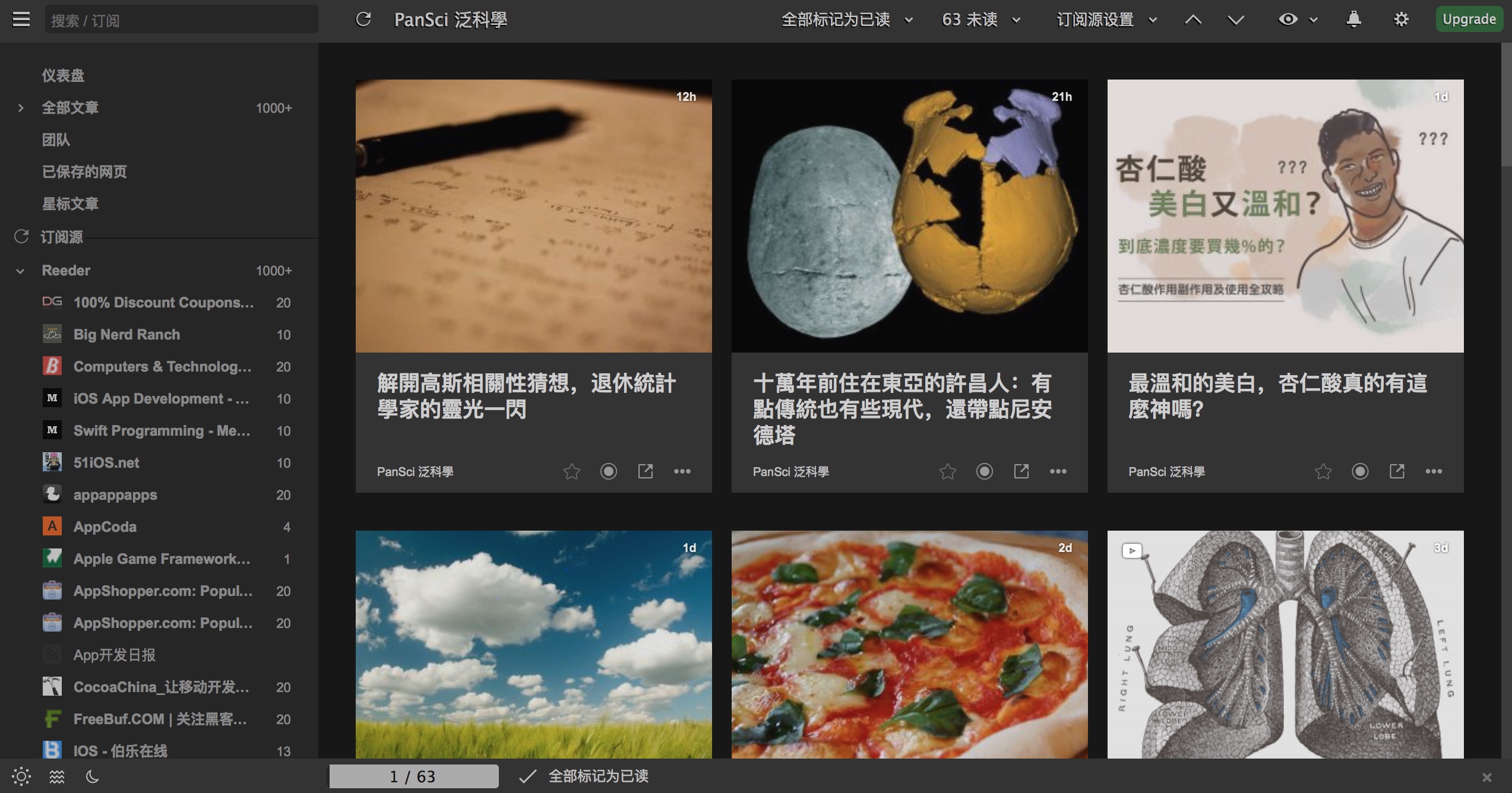Play video icon on lungs article thumbnail
This screenshot has height=793, width=1512.
pyautogui.click(x=1132, y=551)
